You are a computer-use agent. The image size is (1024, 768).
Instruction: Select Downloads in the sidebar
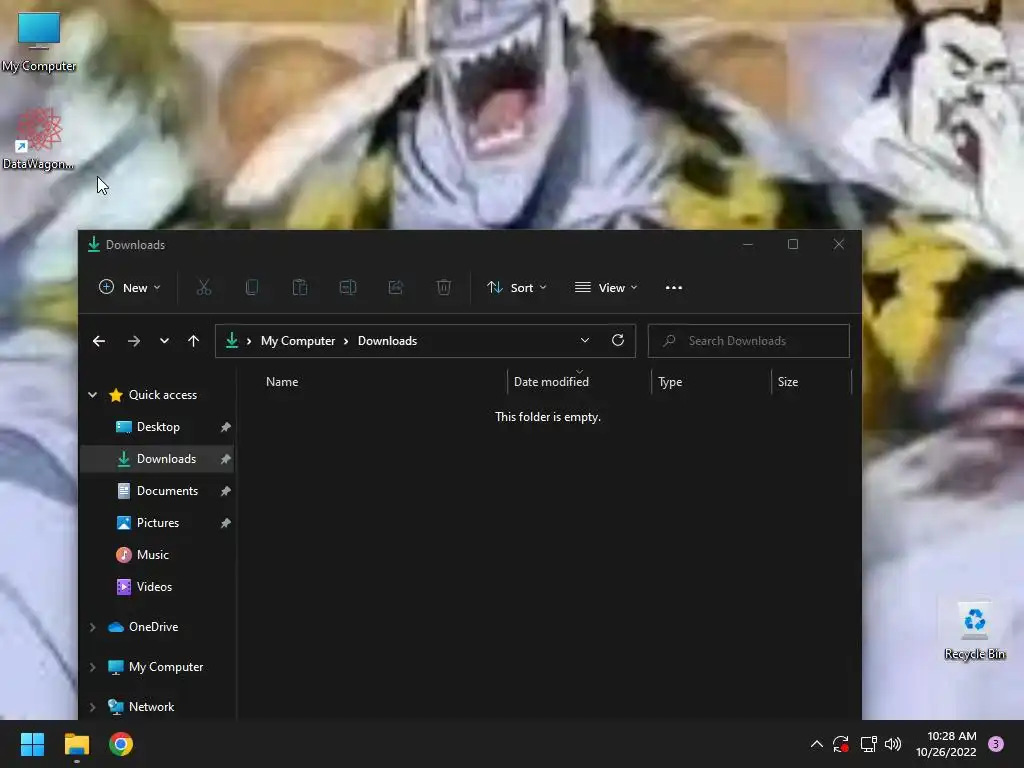(157, 459)
